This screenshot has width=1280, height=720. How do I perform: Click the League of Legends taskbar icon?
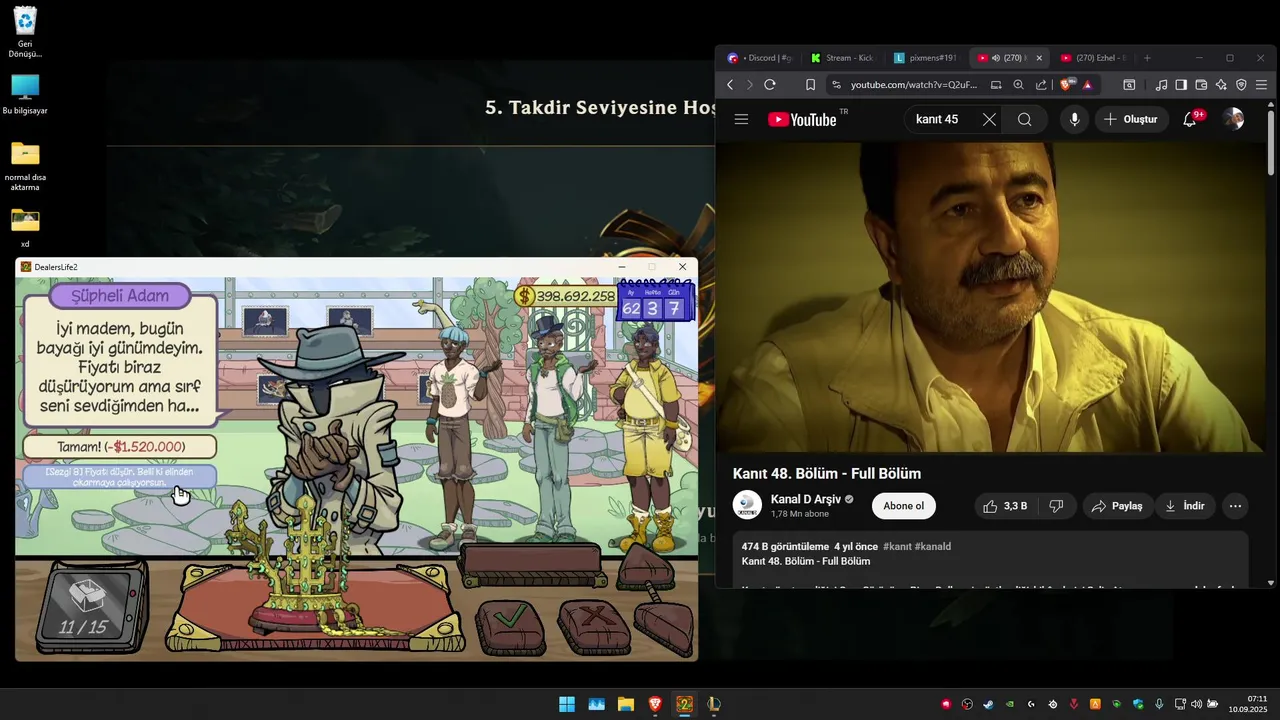click(x=713, y=704)
